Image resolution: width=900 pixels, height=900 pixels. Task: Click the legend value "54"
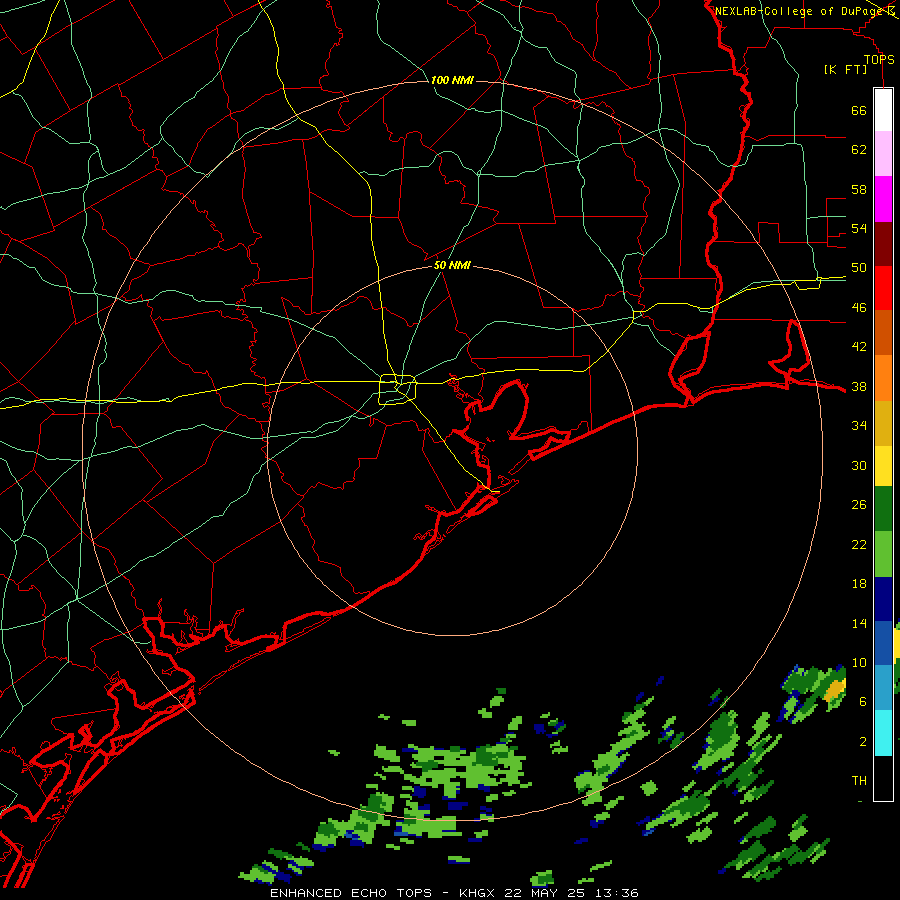(859, 228)
